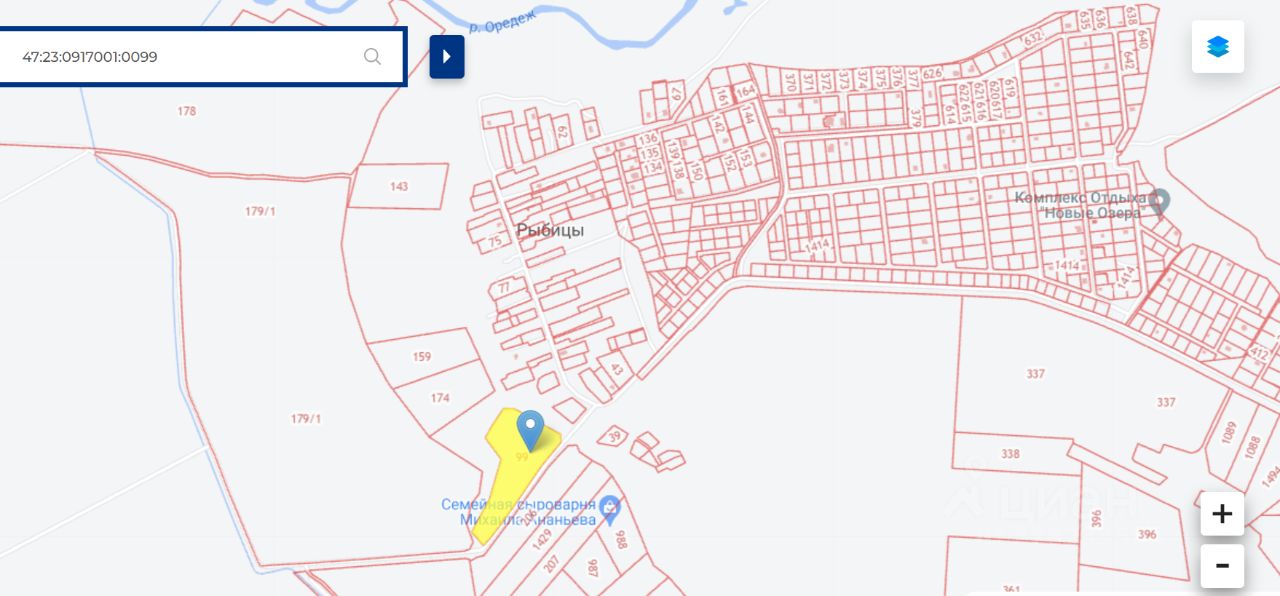Zoom out with the minus button
1280x596 pixels.
(x=1222, y=566)
